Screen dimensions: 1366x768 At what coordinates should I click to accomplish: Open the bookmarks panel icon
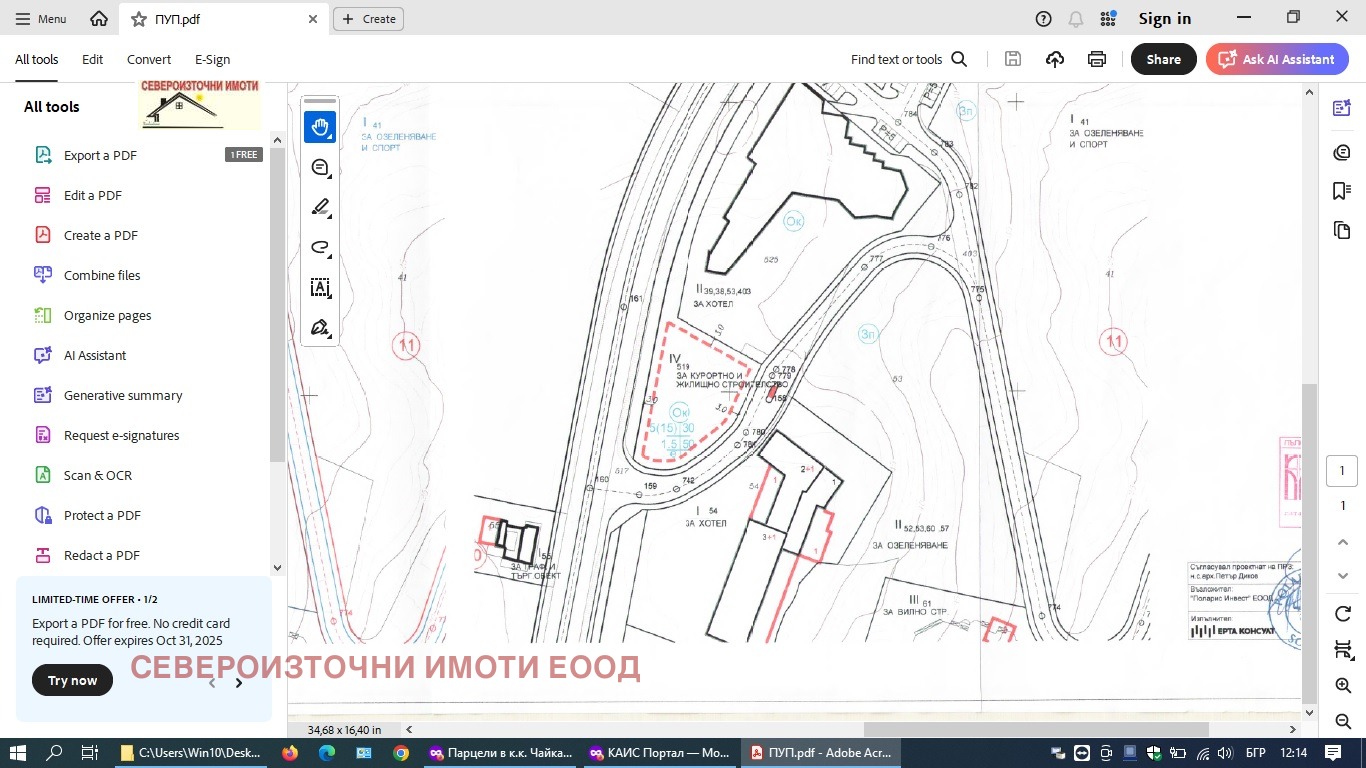(1342, 191)
